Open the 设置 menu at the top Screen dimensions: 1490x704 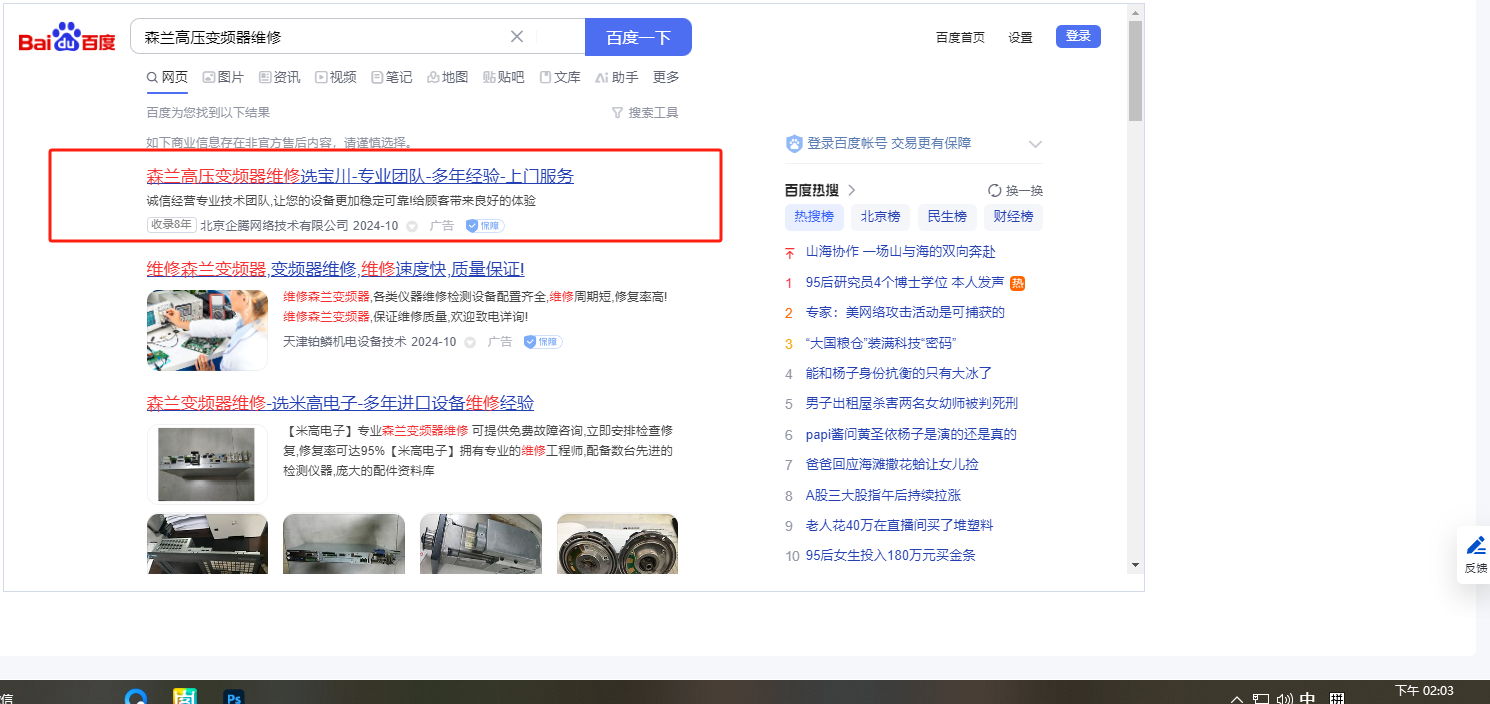(x=1020, y=38)
